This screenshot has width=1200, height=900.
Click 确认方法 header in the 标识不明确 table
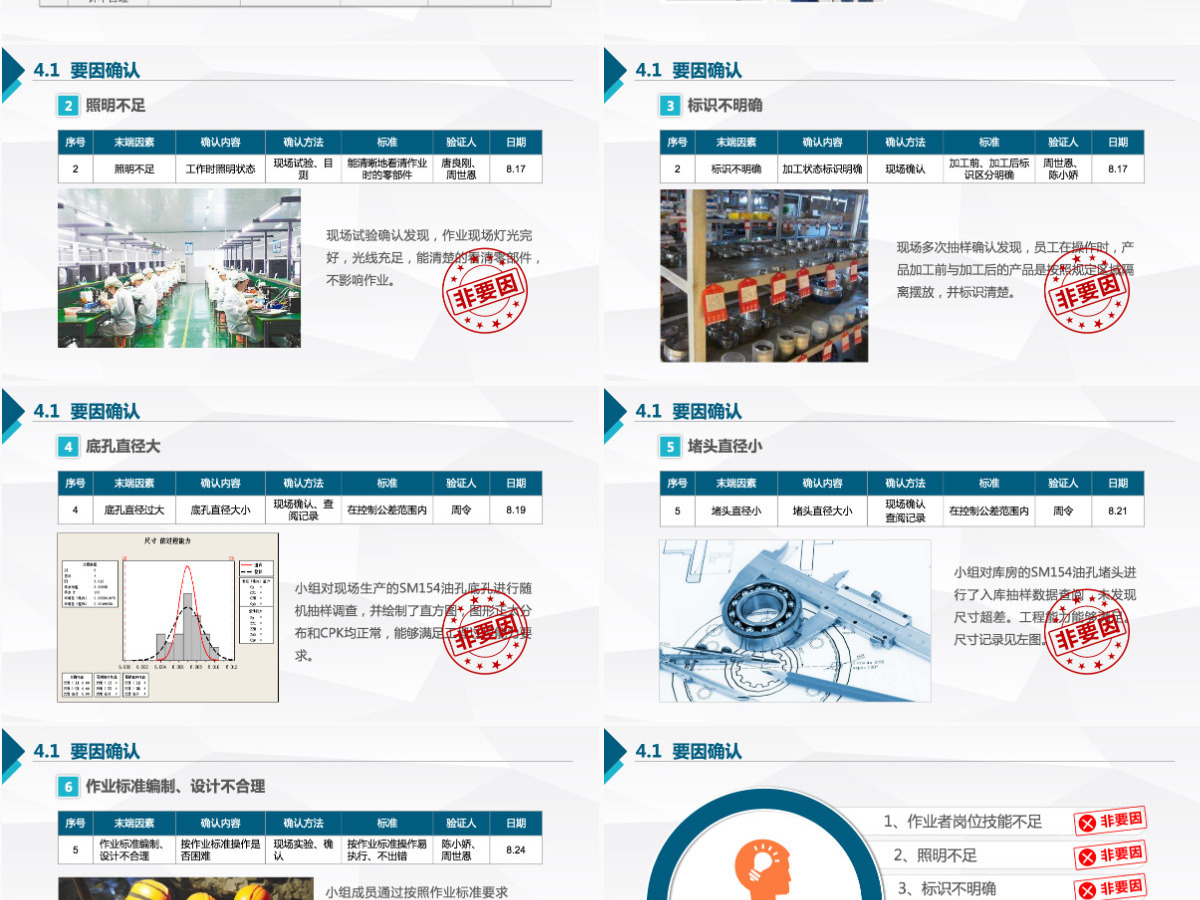pos(905,142)
